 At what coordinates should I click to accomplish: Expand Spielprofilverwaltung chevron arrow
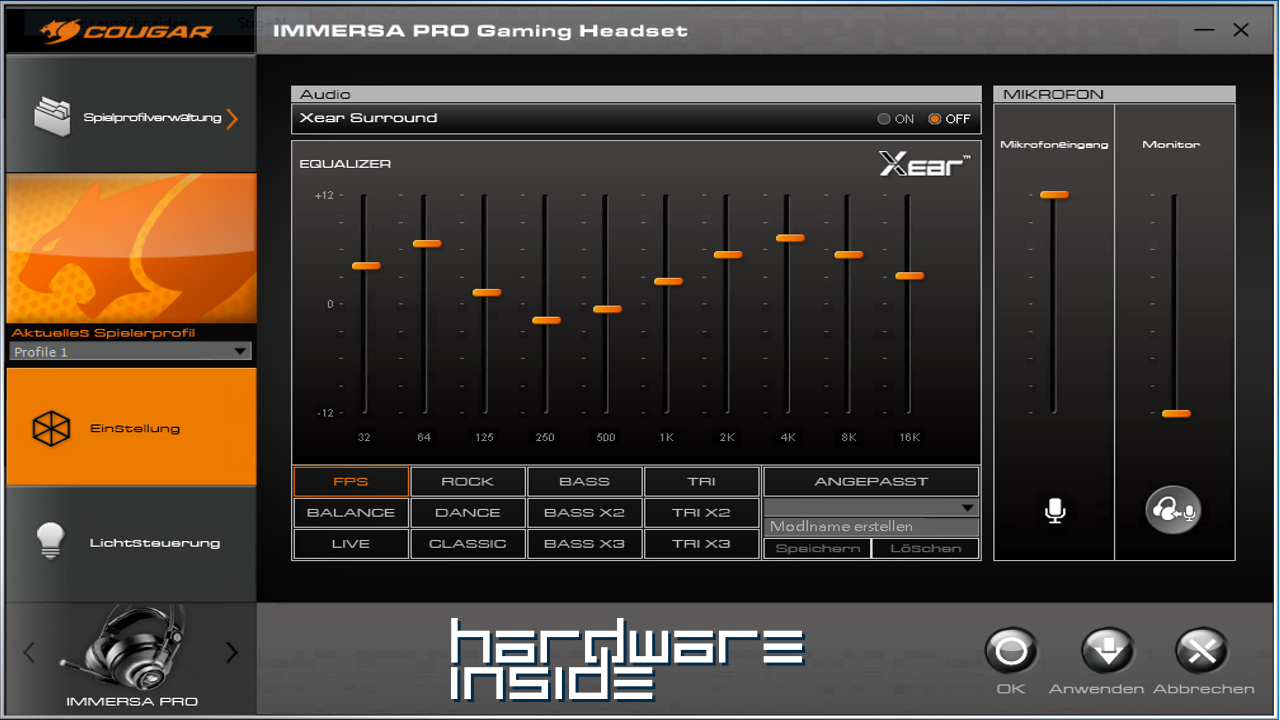[x=232, y=119]
